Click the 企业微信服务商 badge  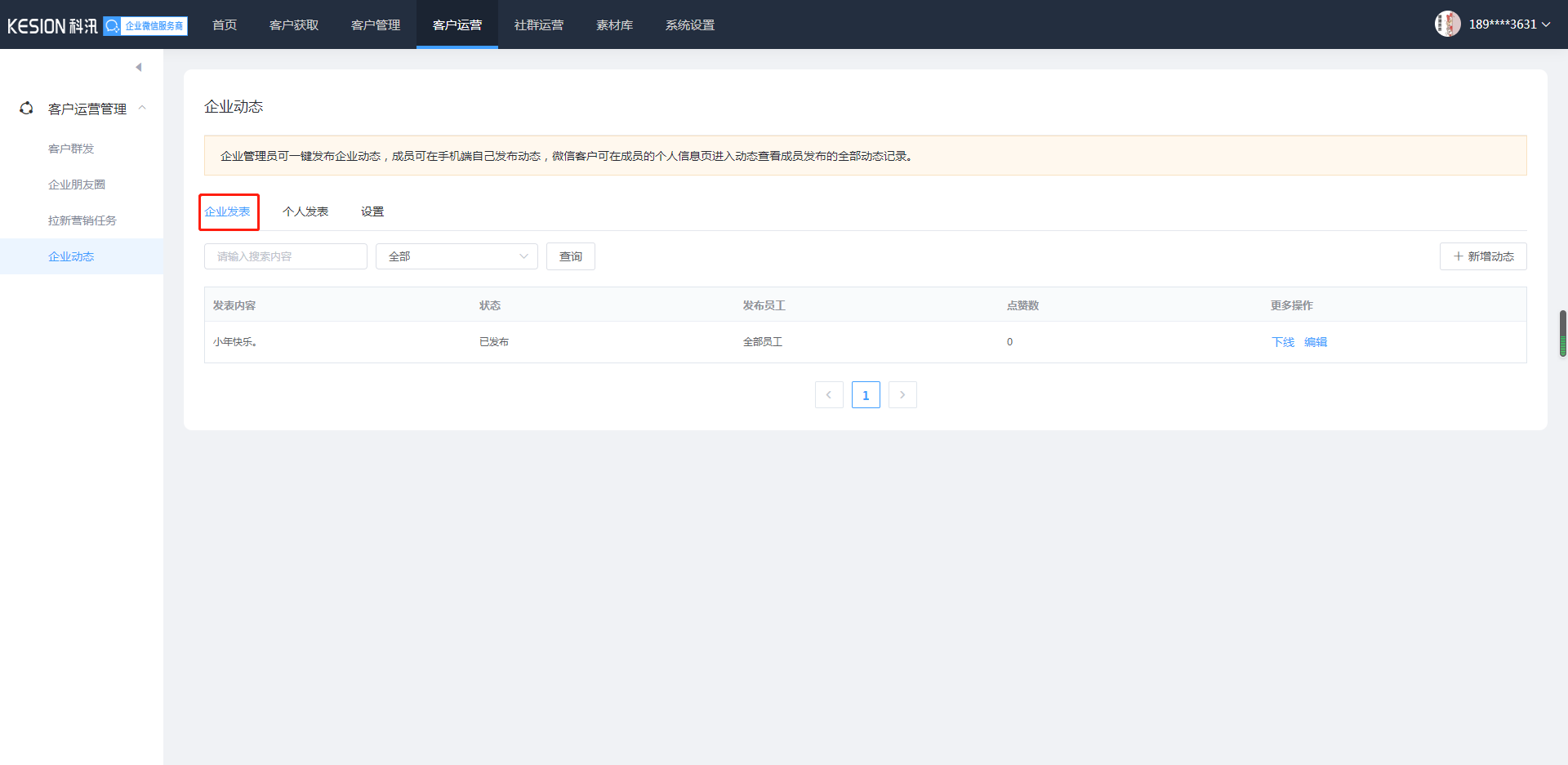(x=146, y=26)
